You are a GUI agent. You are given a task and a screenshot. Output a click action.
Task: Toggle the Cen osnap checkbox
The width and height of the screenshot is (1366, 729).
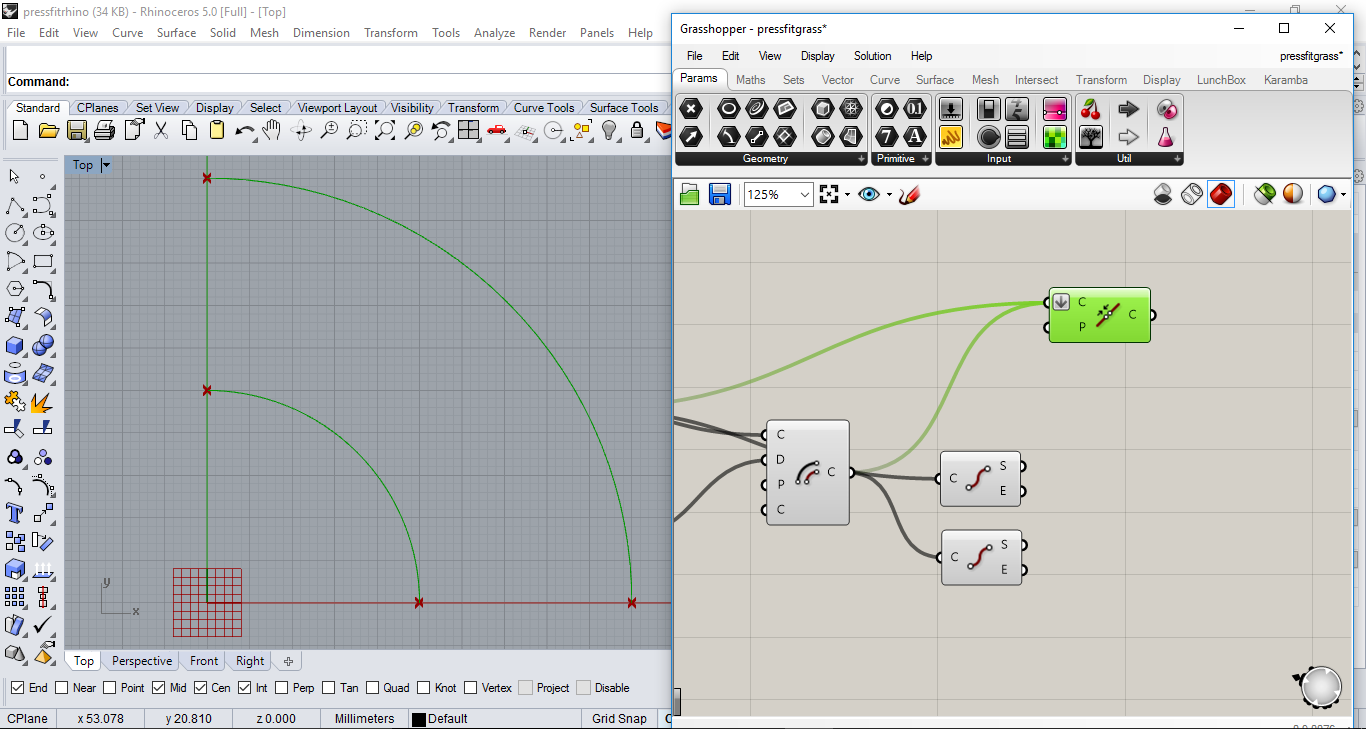[201, 688]
